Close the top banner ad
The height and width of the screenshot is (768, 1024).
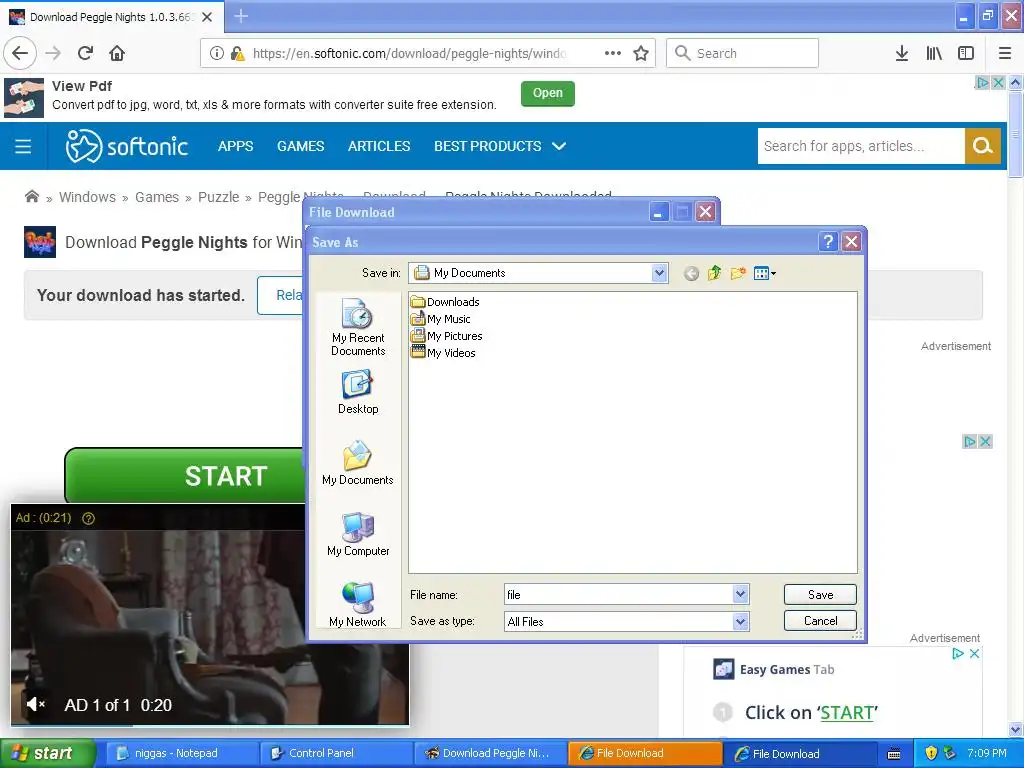[999, 82]
